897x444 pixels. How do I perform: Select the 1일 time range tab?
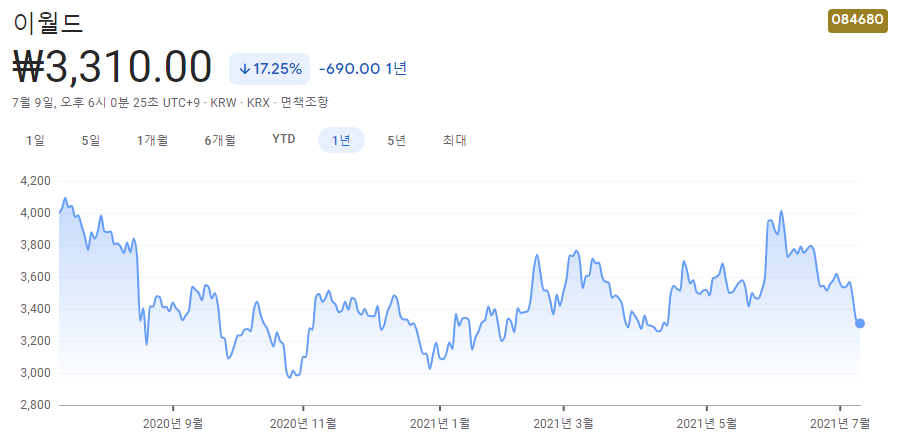coord(35,140)
